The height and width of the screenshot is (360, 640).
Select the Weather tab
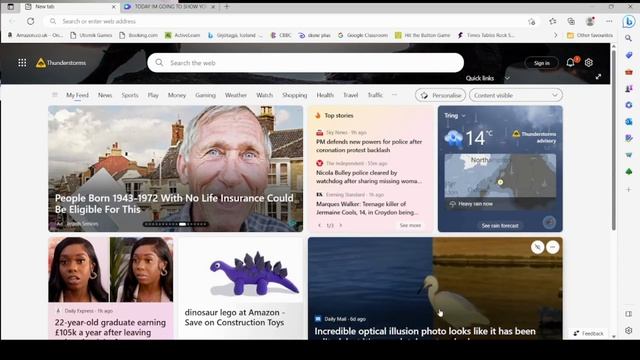[x=236, y=95]
